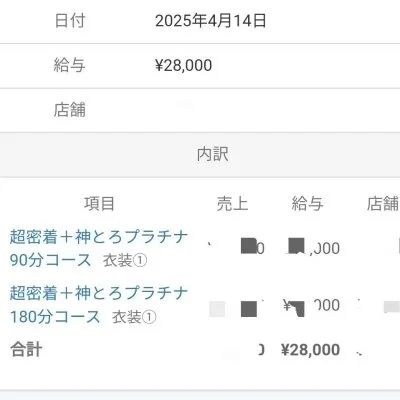Click the 店舗 label in the top summary
The height and width of the screenshot is (400, 400).
(69, 110)
